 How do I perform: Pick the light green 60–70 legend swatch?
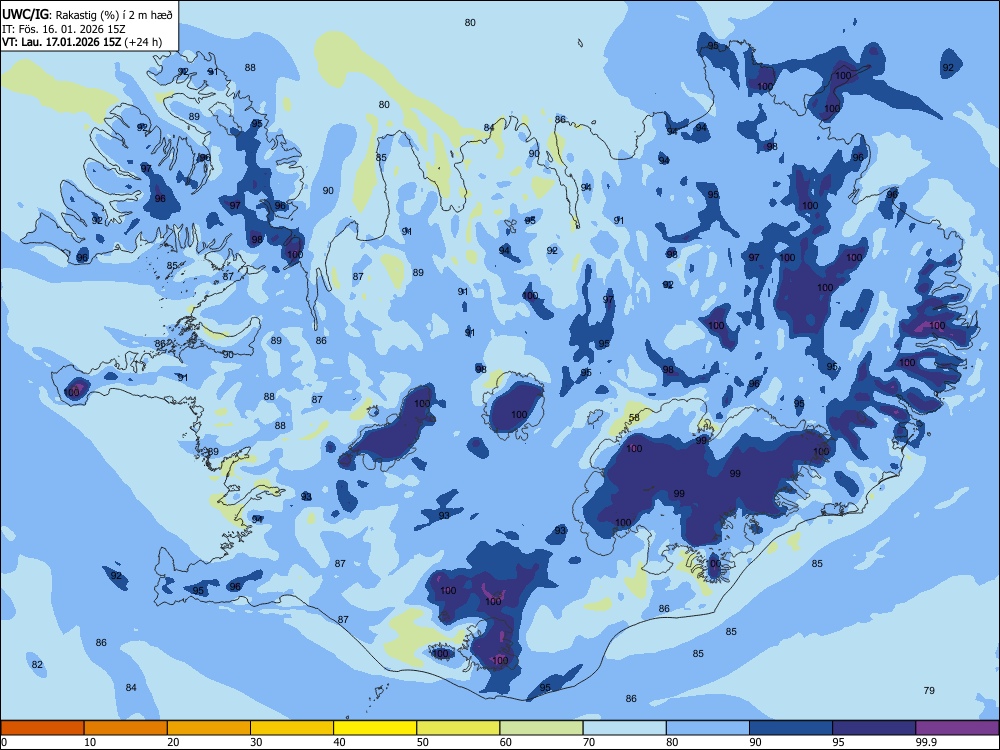point(541,728)
